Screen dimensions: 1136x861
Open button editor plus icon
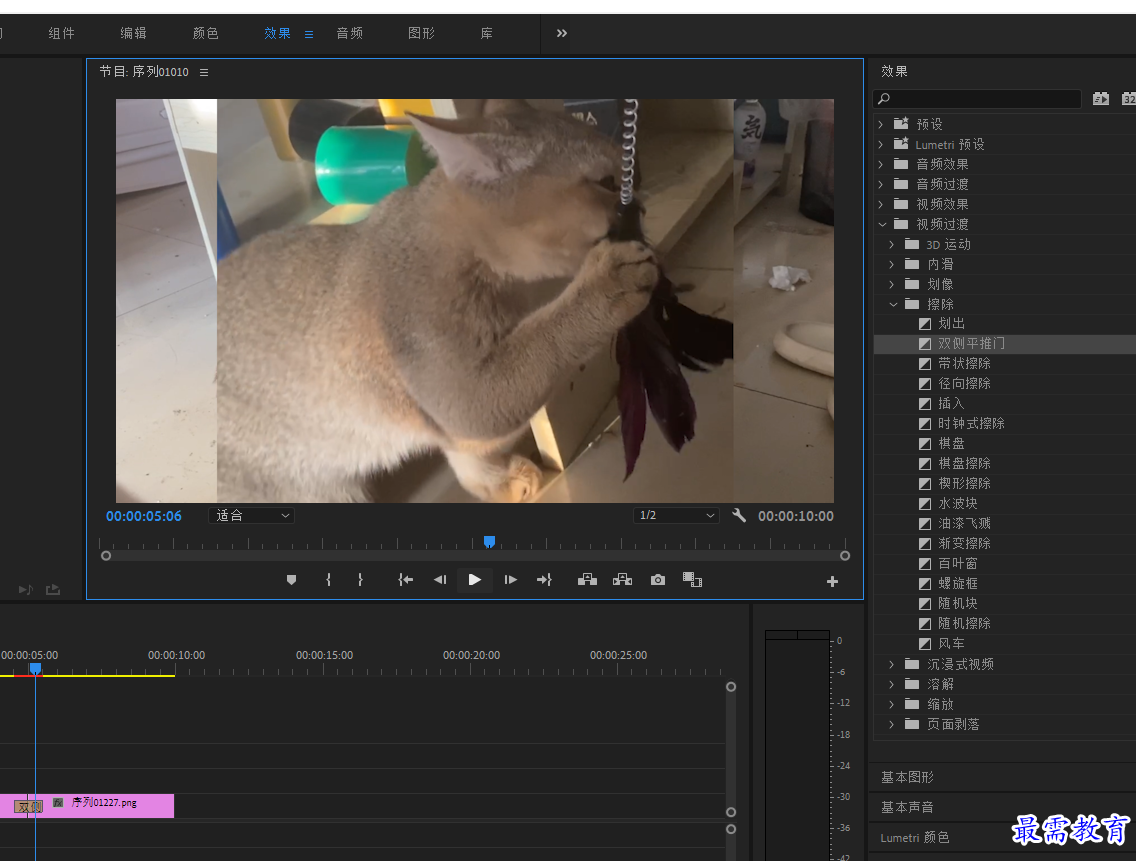click(x=832, y=581)
